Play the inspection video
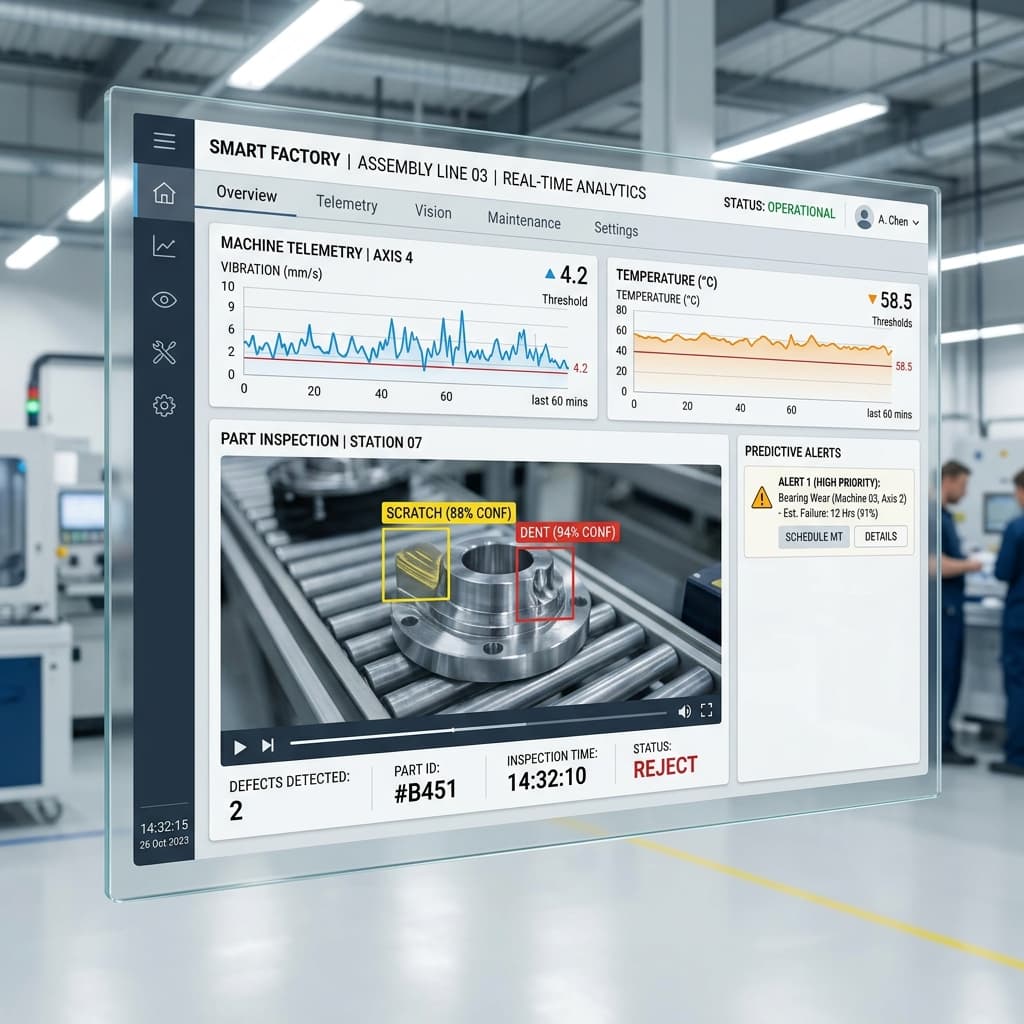 pyautogui.click(x=240, y=747)
